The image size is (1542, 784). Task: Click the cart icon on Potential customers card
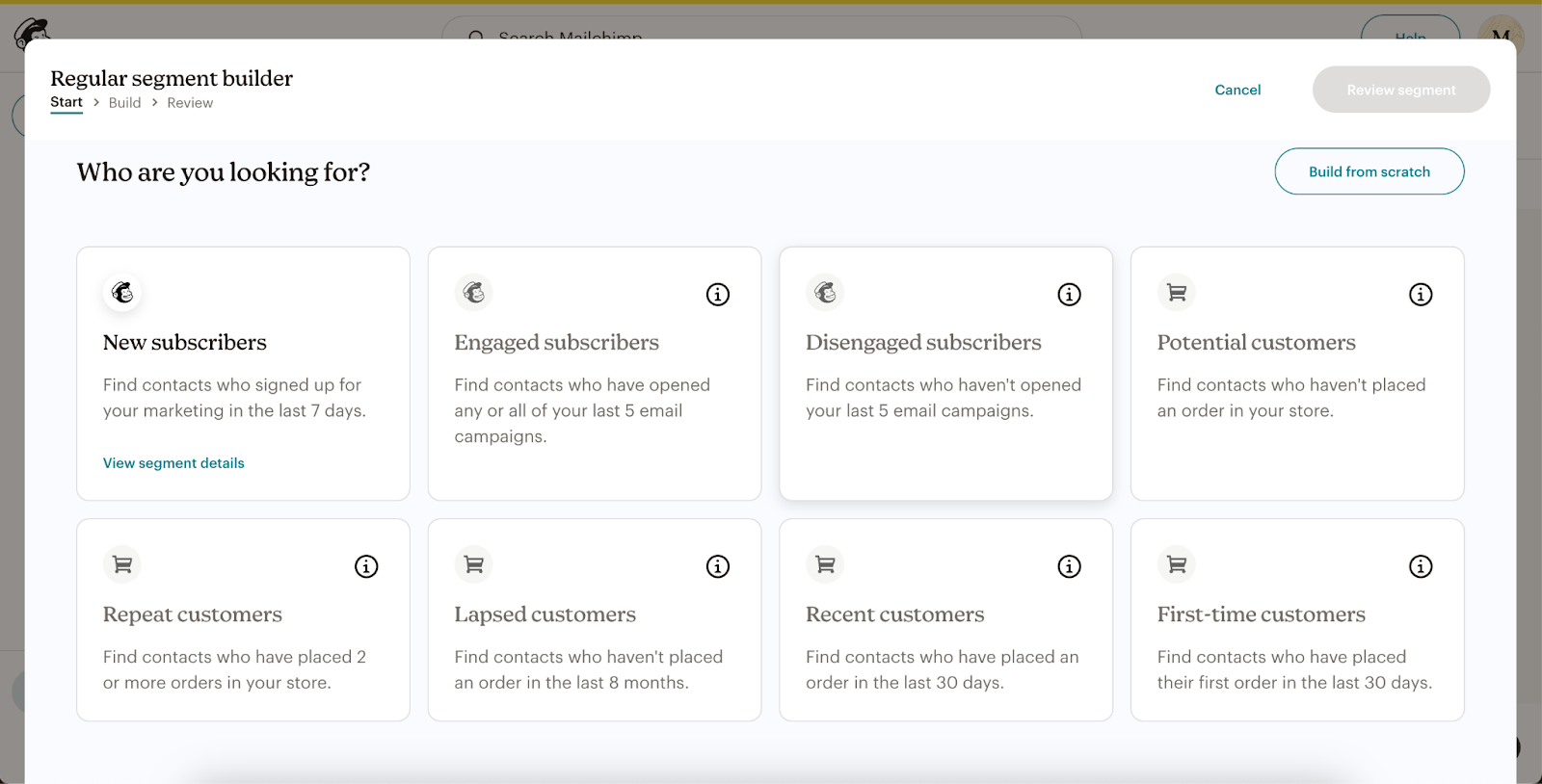coord(1177,293)
